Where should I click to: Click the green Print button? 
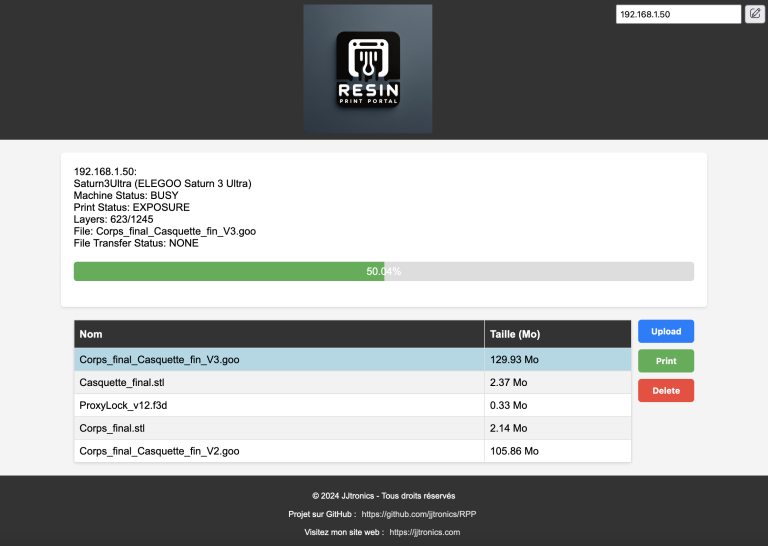[666, 361]
